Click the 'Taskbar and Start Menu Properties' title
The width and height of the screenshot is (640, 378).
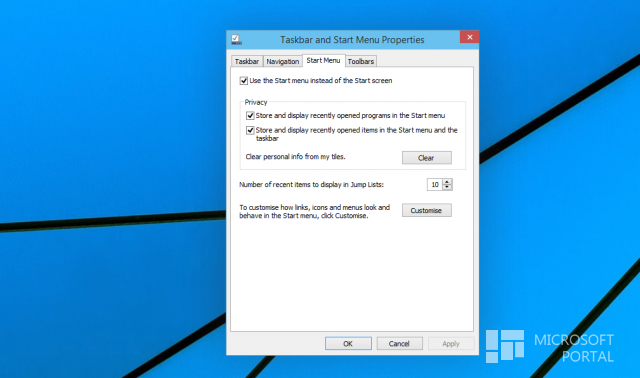coord(352,40)
